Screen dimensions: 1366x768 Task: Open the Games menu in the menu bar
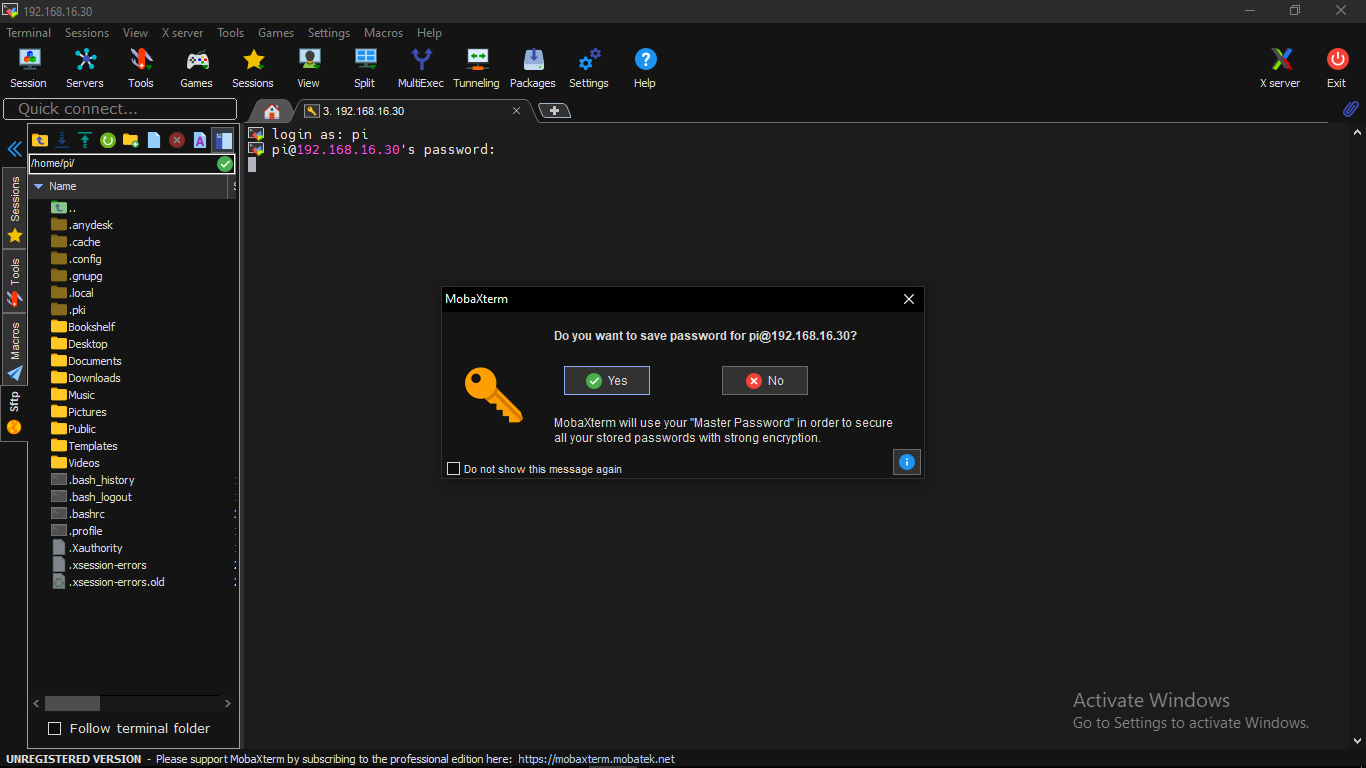276,33
